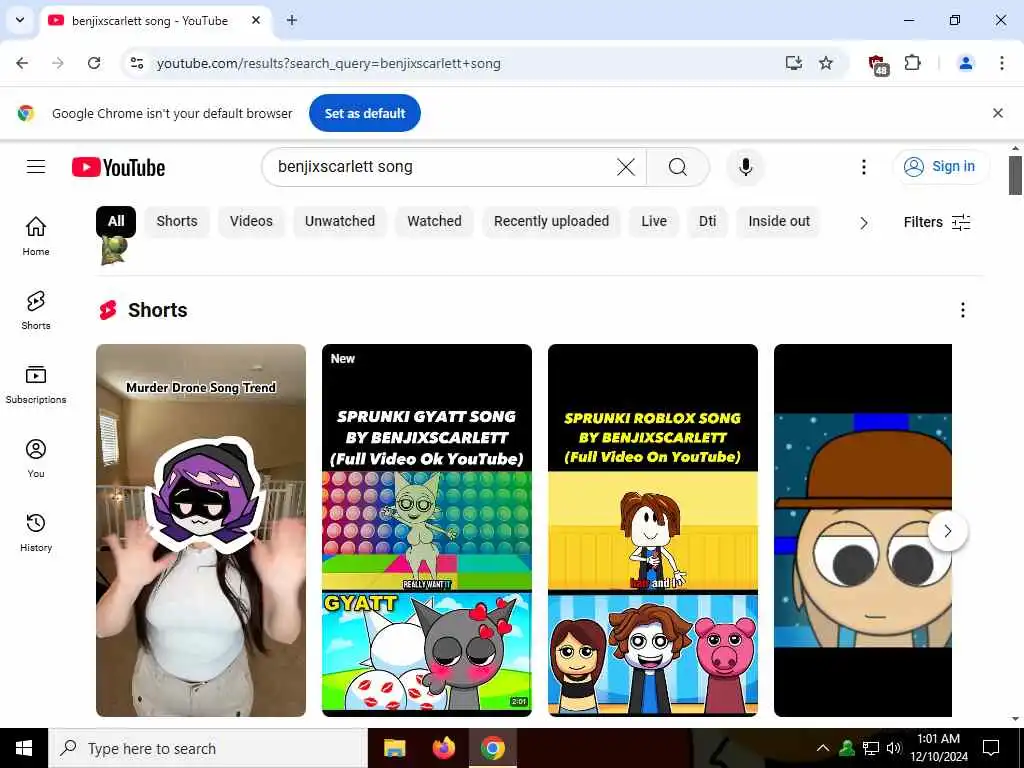Image resolution: width=1024 pixels, height=768 pixels.
Task: Reload the page
Action: coord(94,63)
